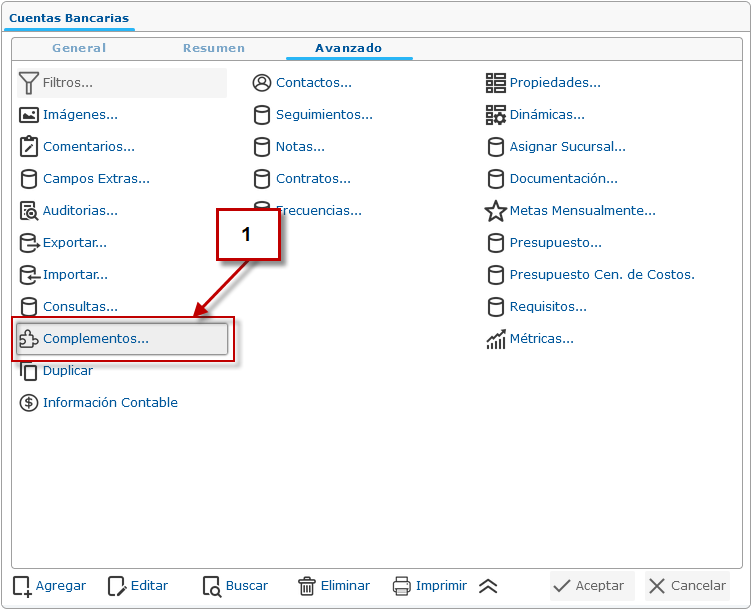Click the star icon for Metas Mensualmente
The width and height of the screenshot is (752, 610).
coord(496,211)
